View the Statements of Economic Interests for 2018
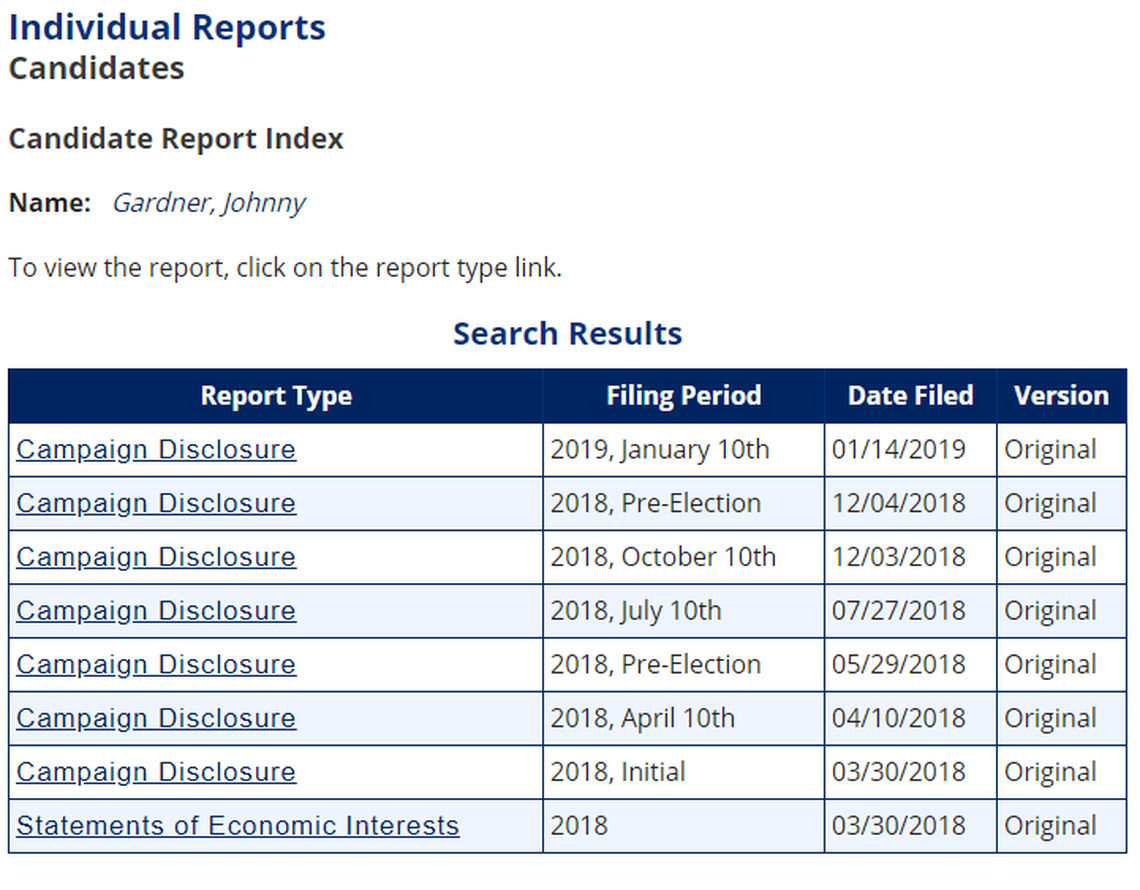Viewport: 1140px width, 890px height. tap(235, 825)
